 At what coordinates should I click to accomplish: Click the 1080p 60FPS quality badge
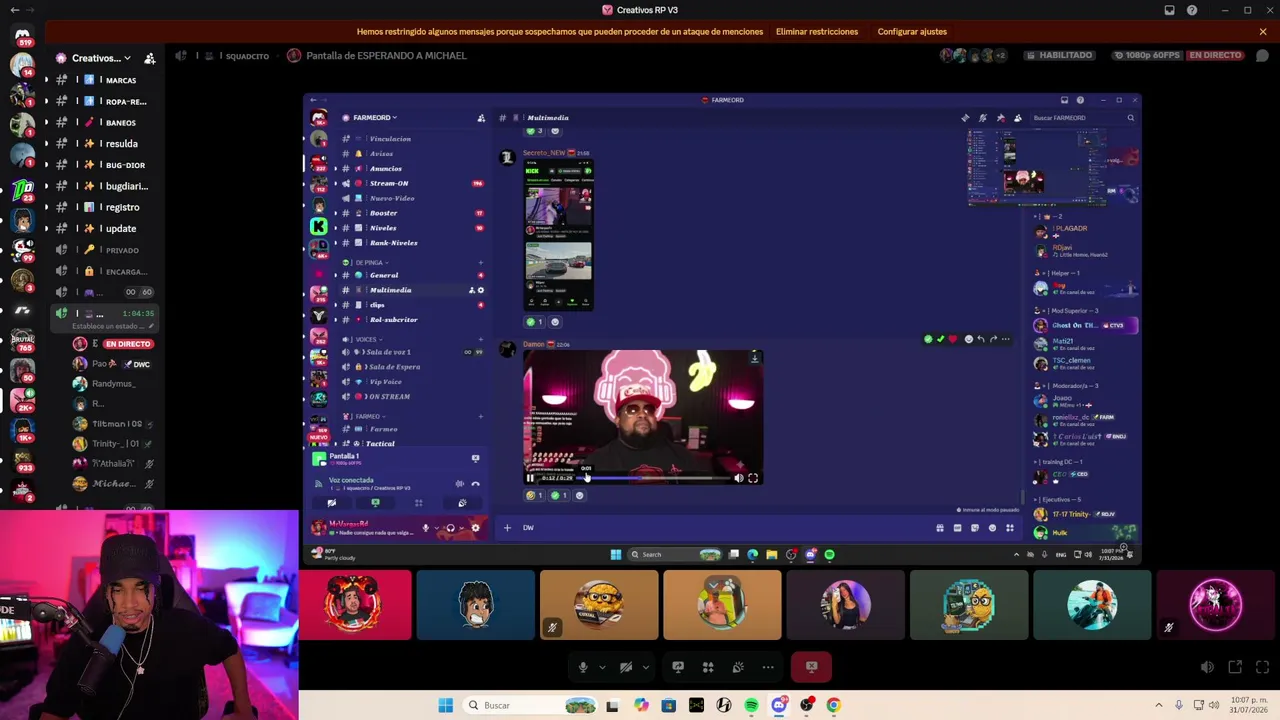(1146, 56)
